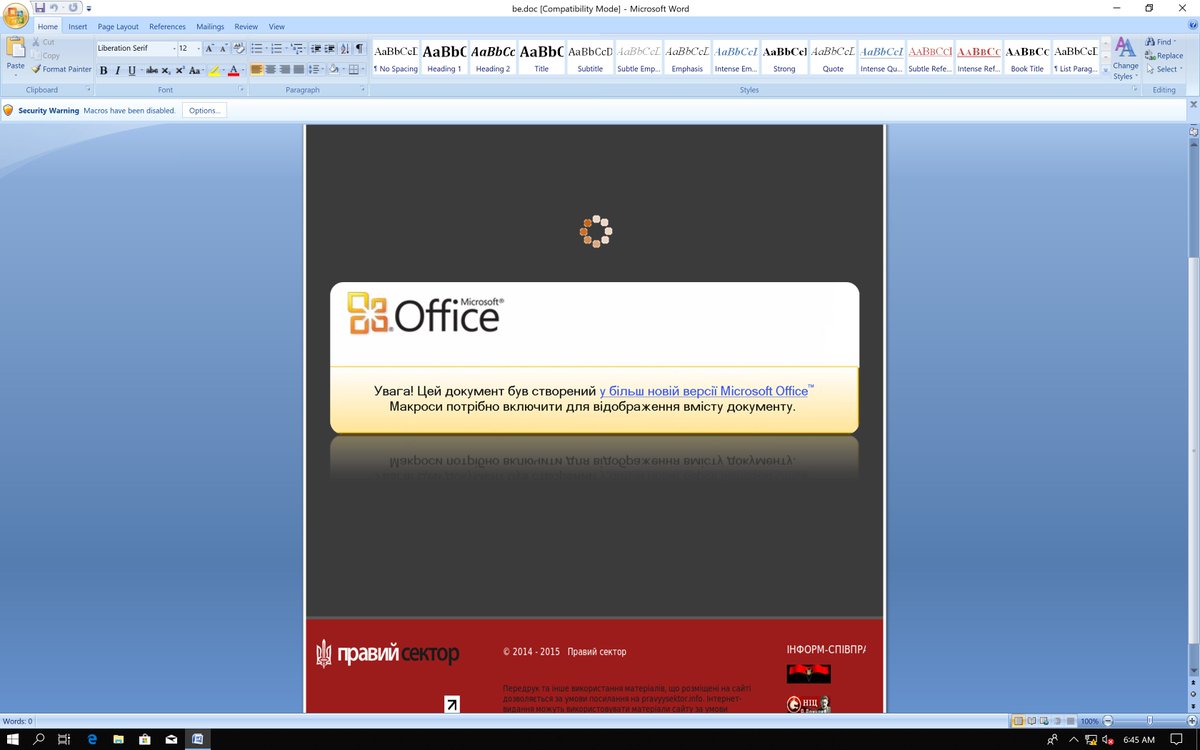Open the font name dropdown

coord(173,48)
